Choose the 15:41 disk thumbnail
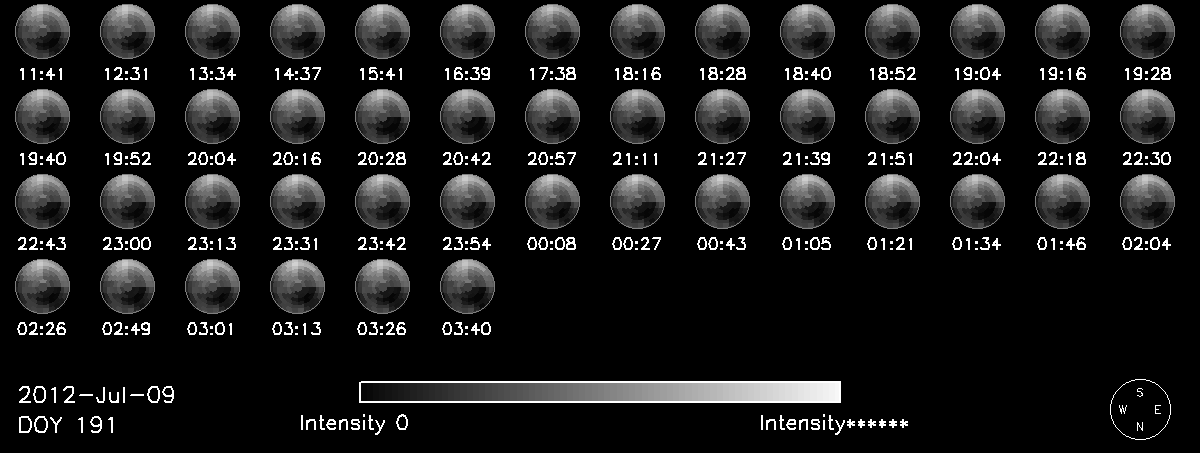The height and width of the screenshot is (453, 1200). [382, 30]
